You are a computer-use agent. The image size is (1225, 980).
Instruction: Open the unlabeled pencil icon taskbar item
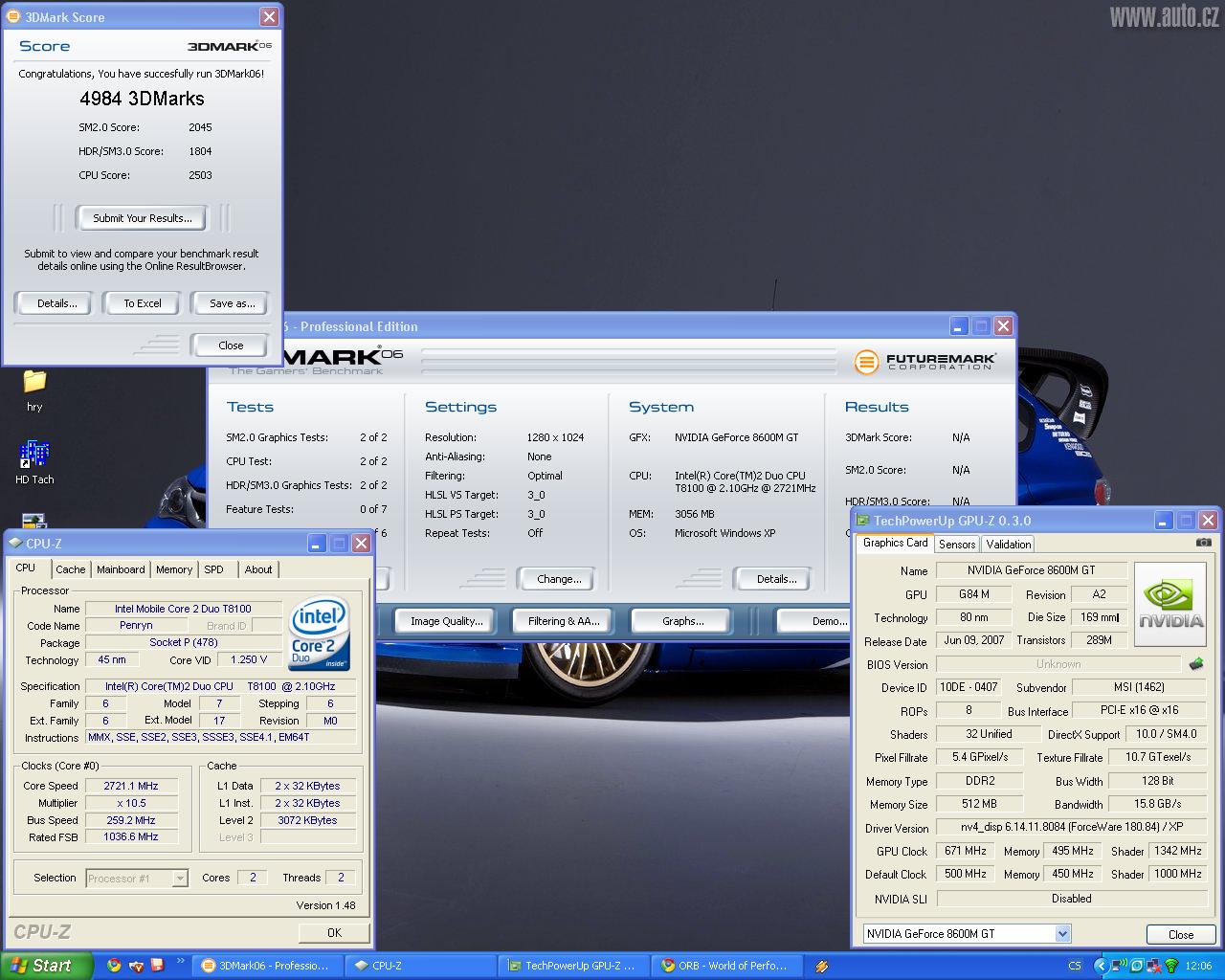[x=822, y=967]
